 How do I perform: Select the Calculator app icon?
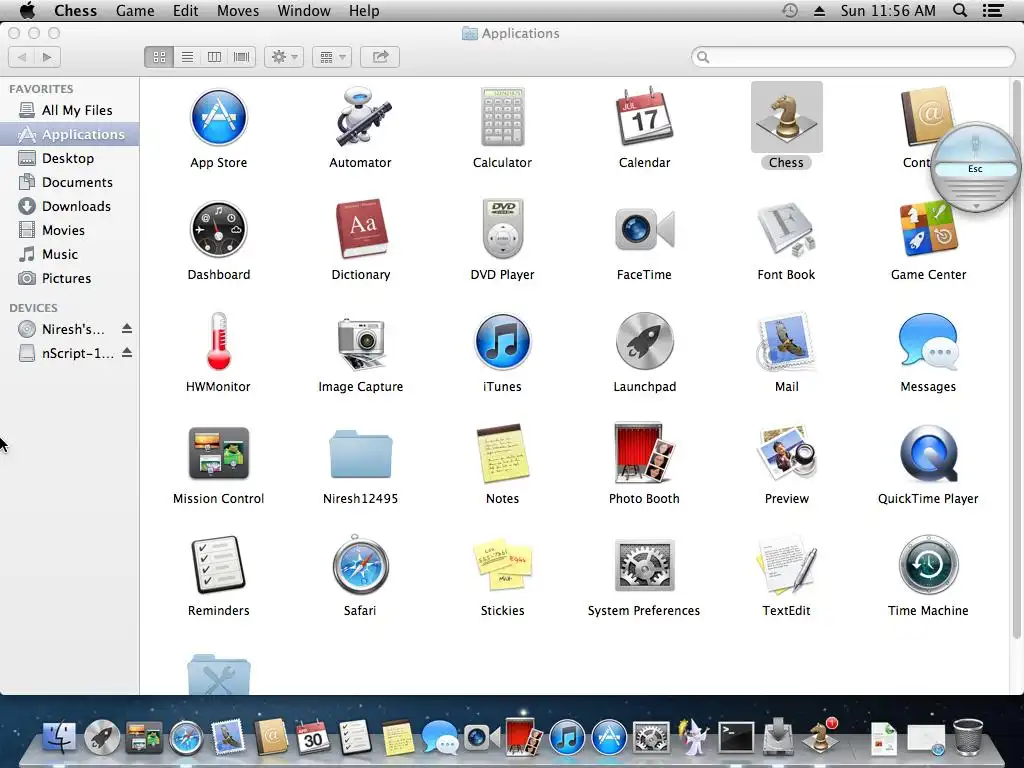click(x=502, y=118)
